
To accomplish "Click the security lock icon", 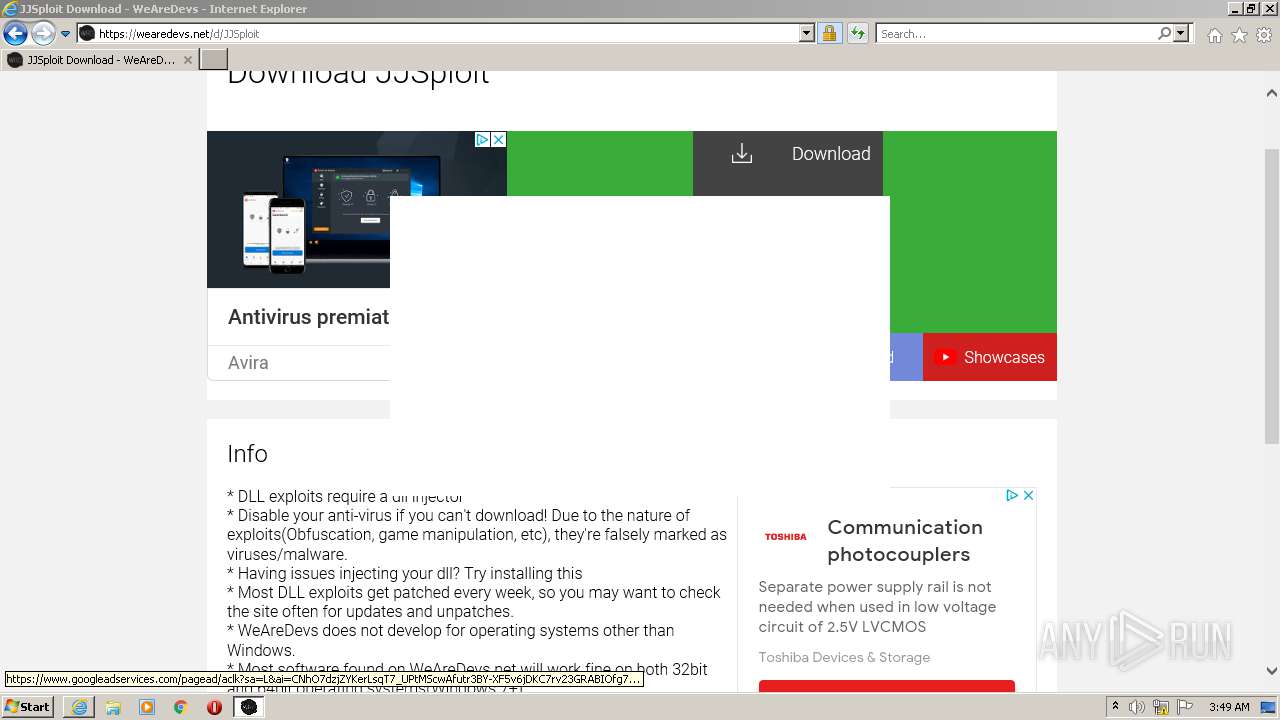I will (x=829, y=33).
